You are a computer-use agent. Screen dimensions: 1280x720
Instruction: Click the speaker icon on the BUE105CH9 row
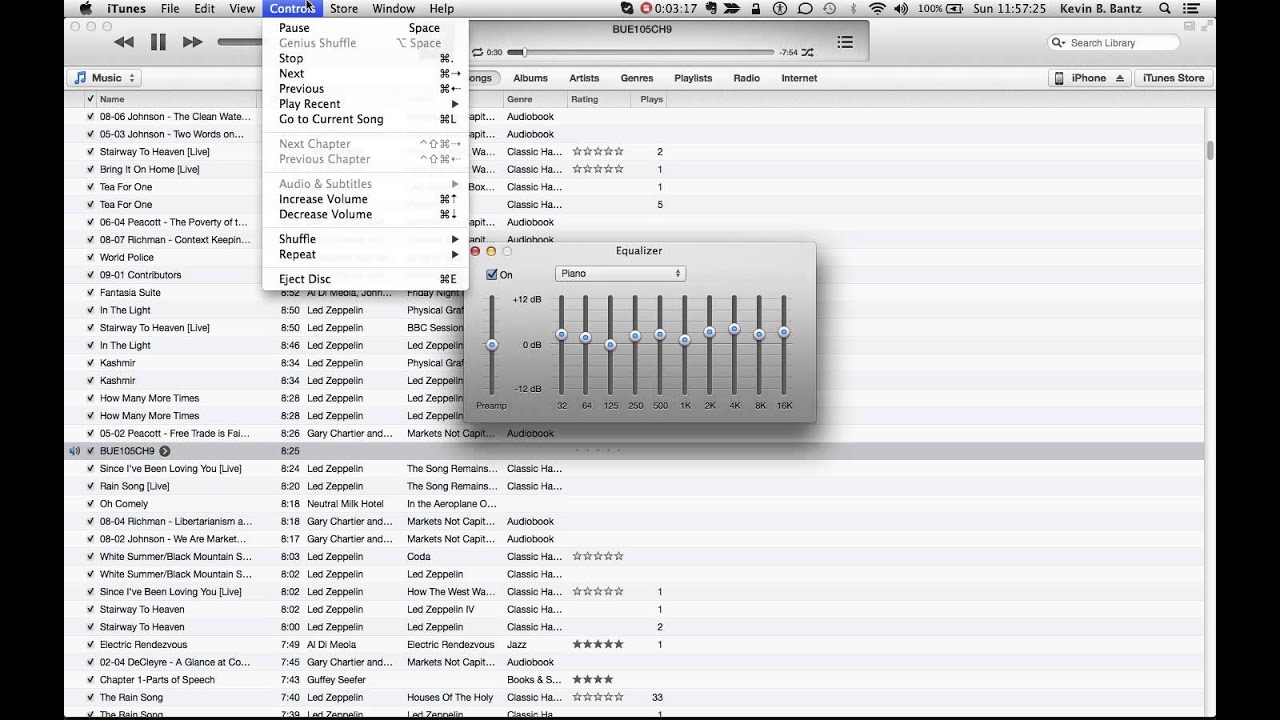(x=74, y=451)
